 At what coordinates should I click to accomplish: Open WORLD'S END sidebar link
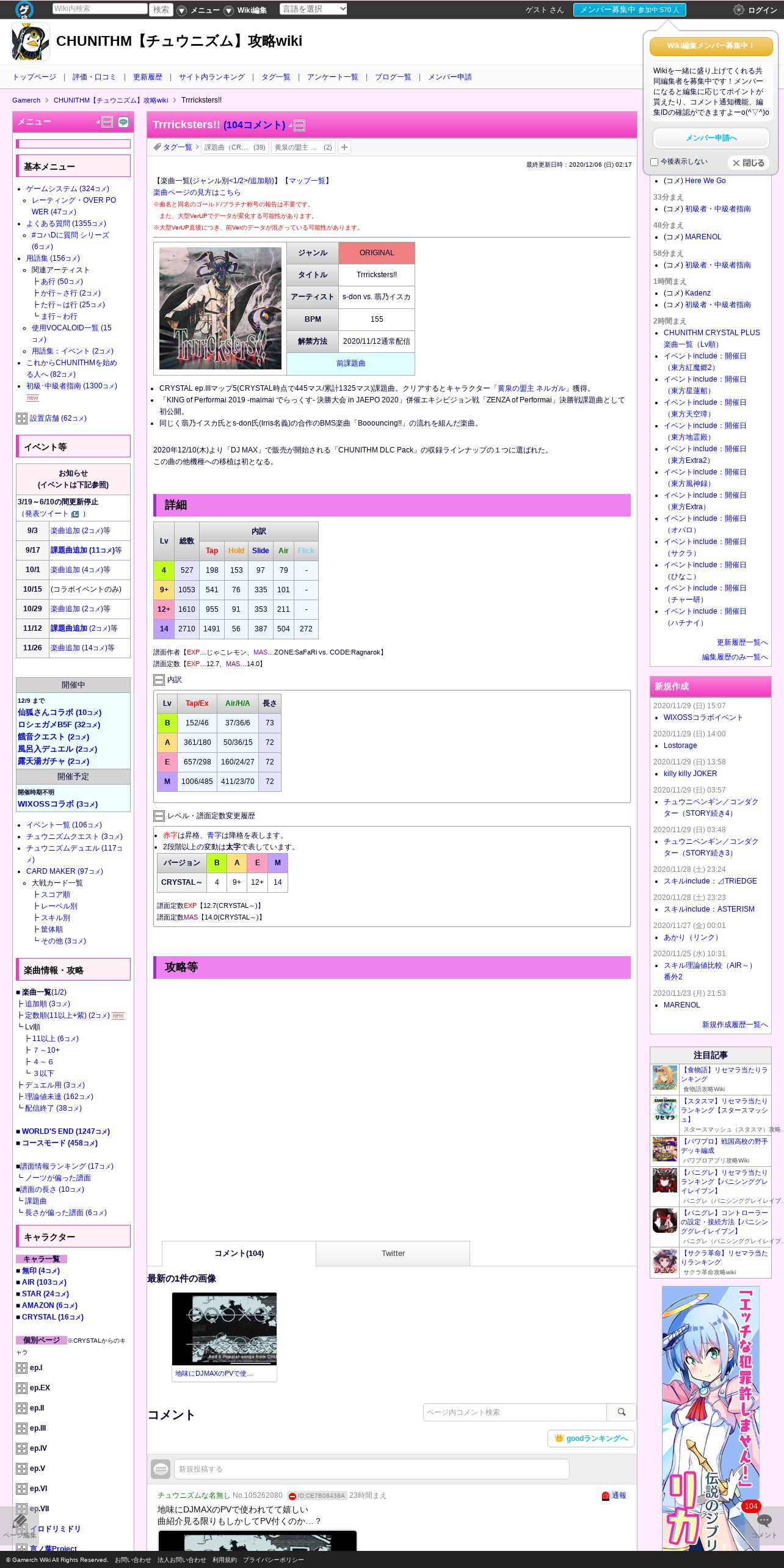coord(66,1131)
